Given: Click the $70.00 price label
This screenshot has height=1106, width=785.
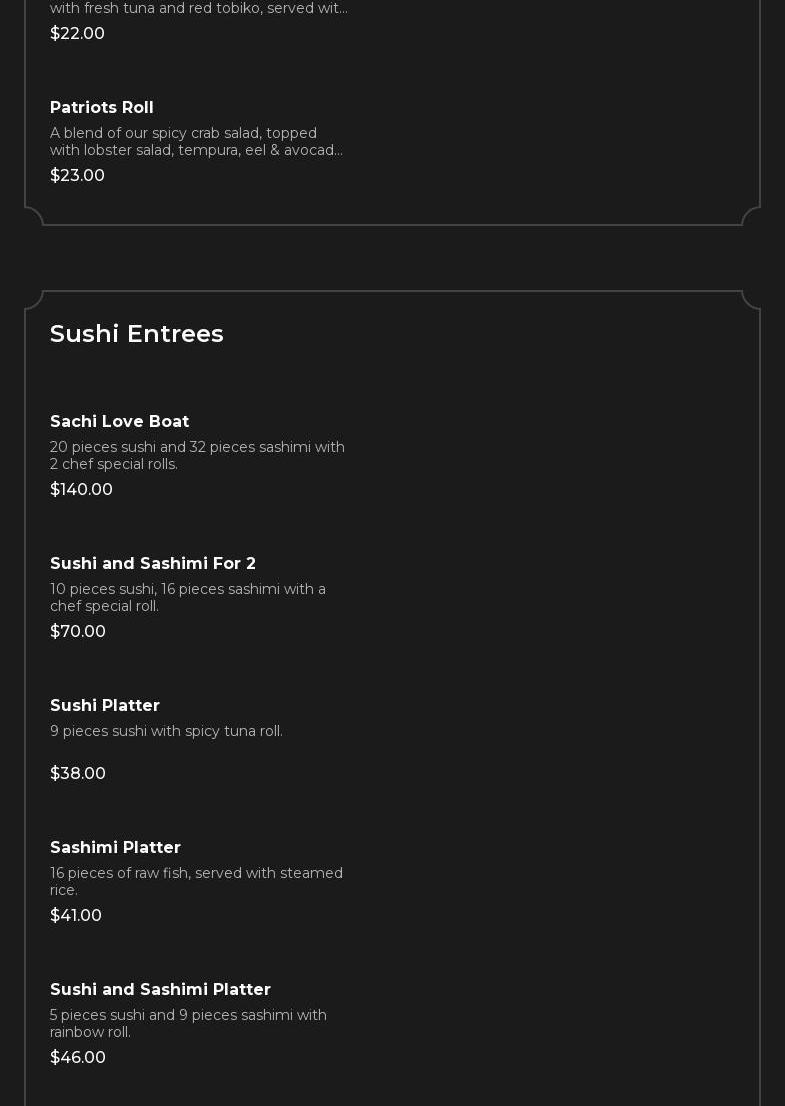Looking at the screenshot, I should pos(78,631).
